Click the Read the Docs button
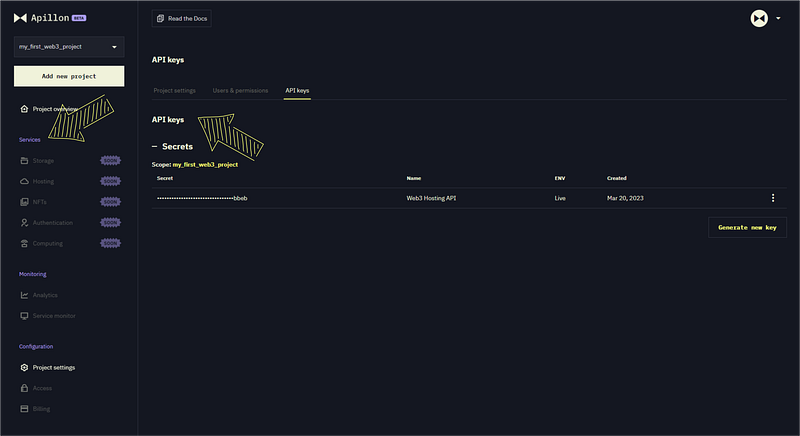Viewport: 800px width, 436px height. coord(182,18)
